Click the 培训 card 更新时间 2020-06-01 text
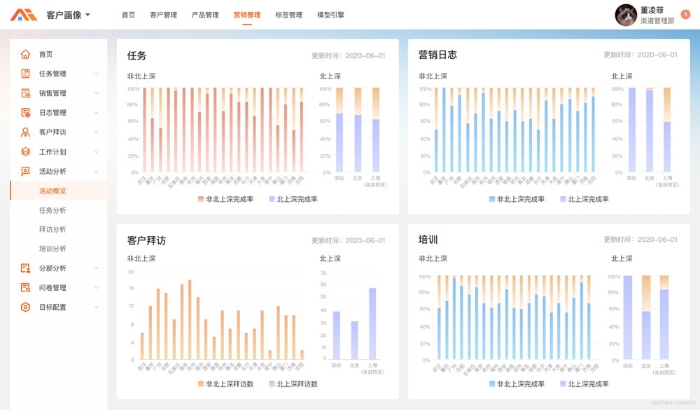The width and height of the screenshot is (700, 410). (641, 240)
